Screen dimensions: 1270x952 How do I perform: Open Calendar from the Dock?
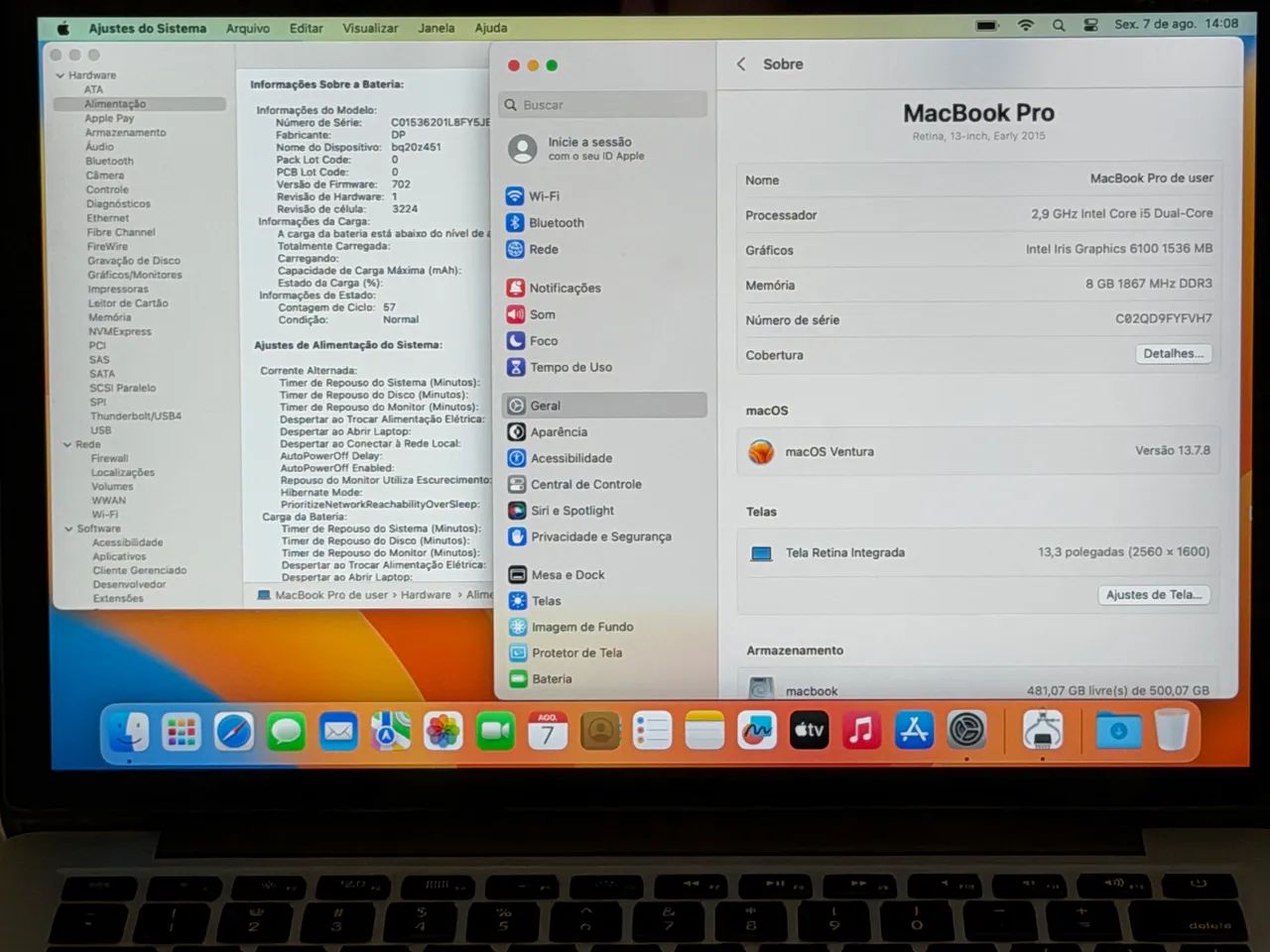[x=548, y=732]
